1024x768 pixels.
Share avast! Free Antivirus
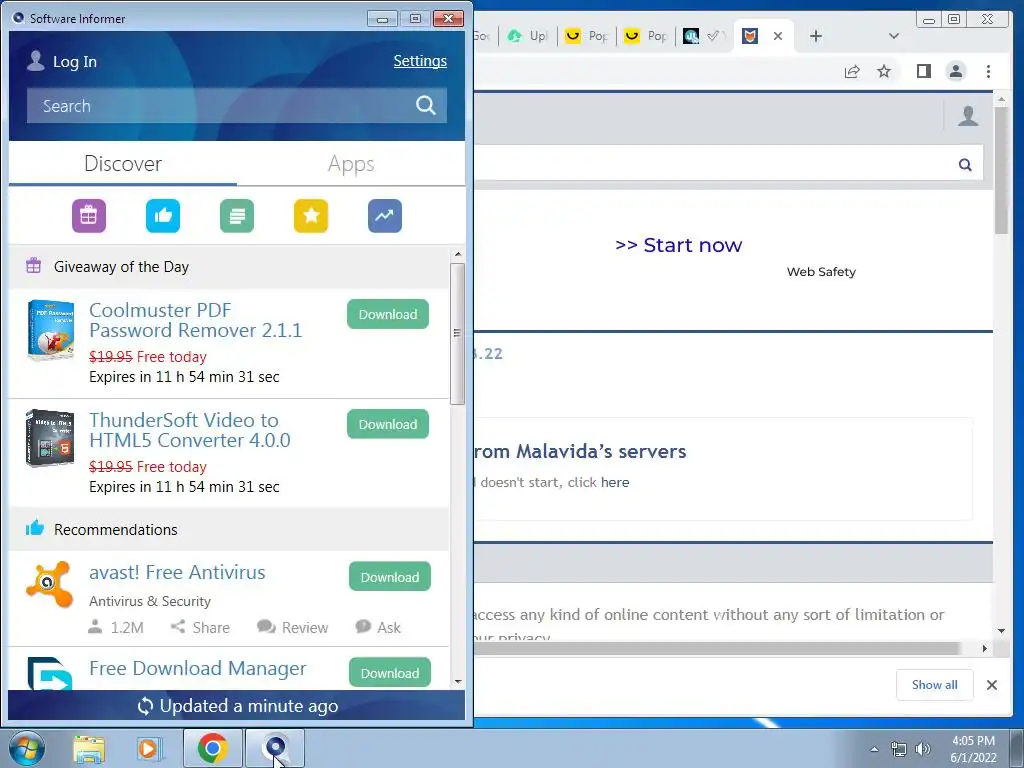[200, 628]
